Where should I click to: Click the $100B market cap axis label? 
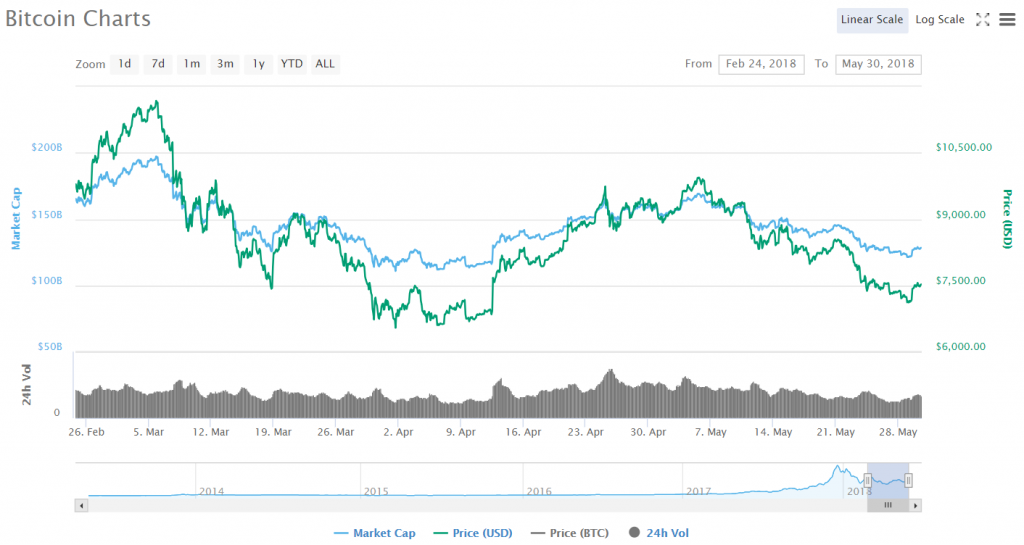(x=47, y=281)
